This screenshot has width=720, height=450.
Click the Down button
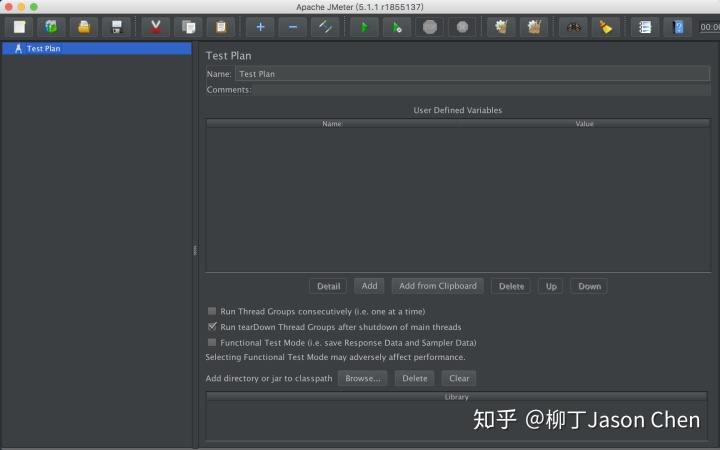589,286
